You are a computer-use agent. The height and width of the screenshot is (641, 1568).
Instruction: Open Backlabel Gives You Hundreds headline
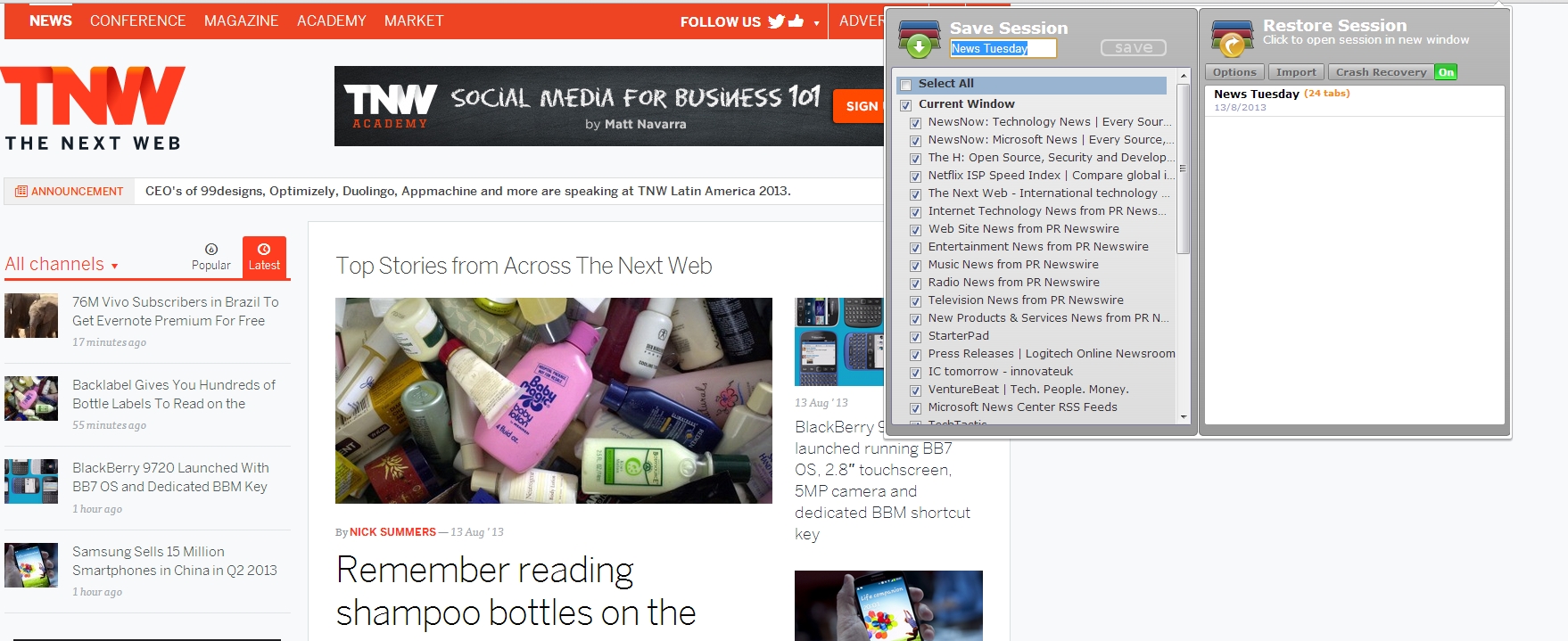coord(174,394)
